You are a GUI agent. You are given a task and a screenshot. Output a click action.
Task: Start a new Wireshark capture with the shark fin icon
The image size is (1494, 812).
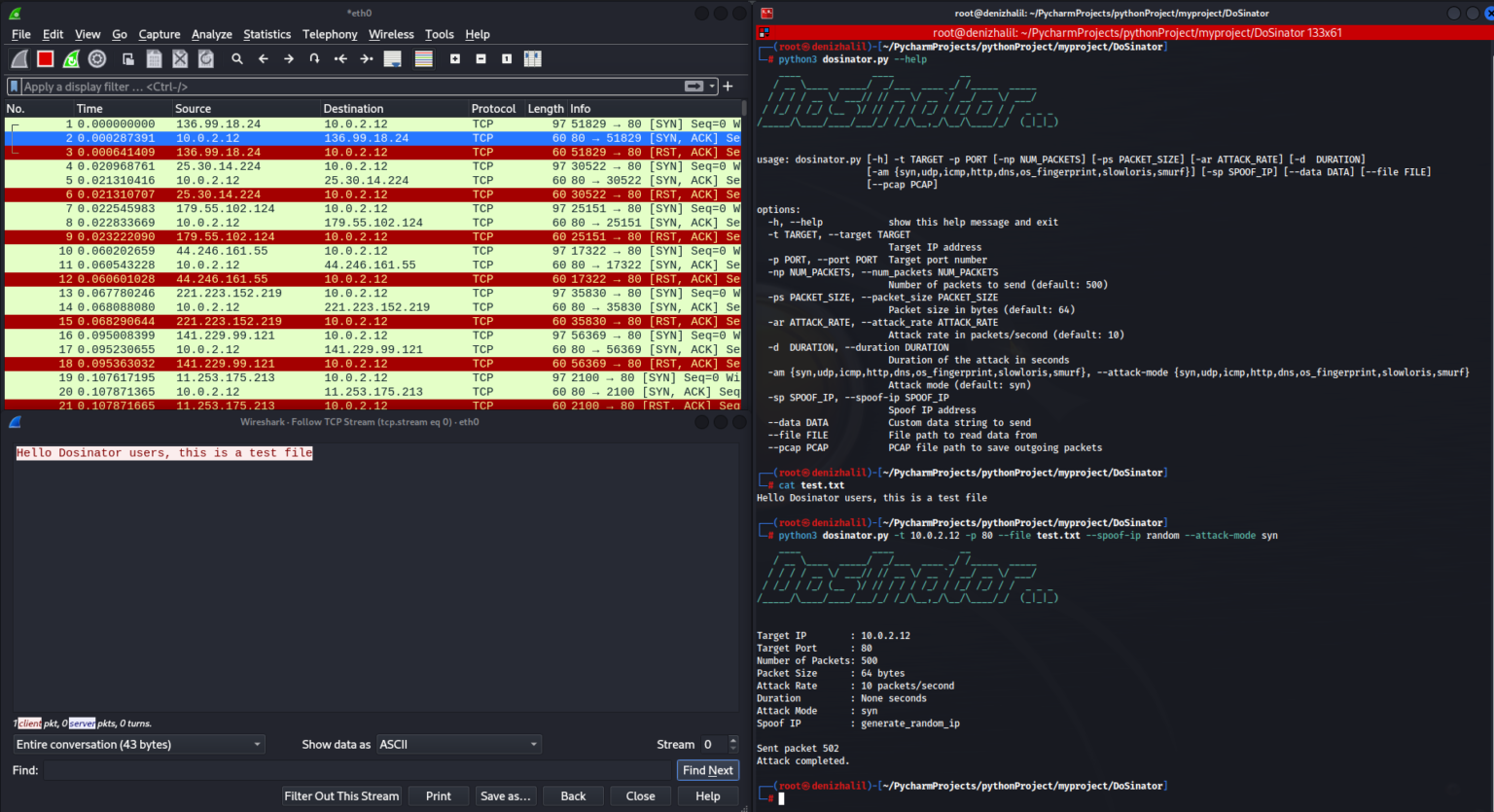(x=19, y=58)
